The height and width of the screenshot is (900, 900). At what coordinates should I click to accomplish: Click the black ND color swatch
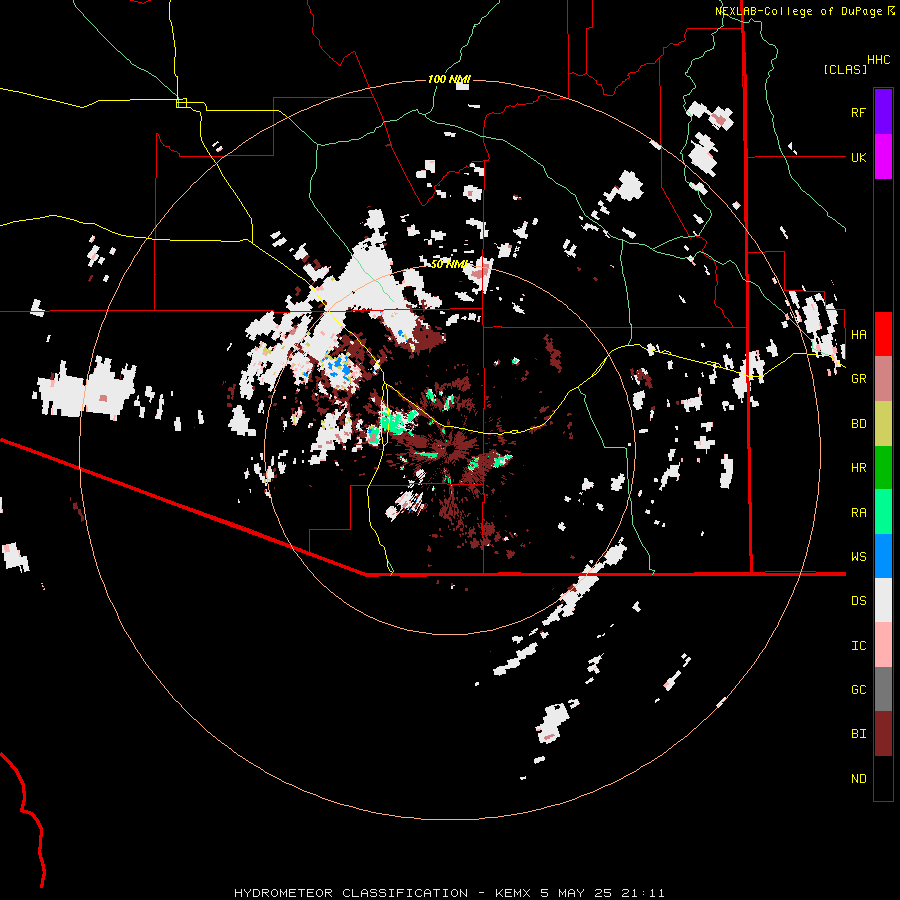883,778
